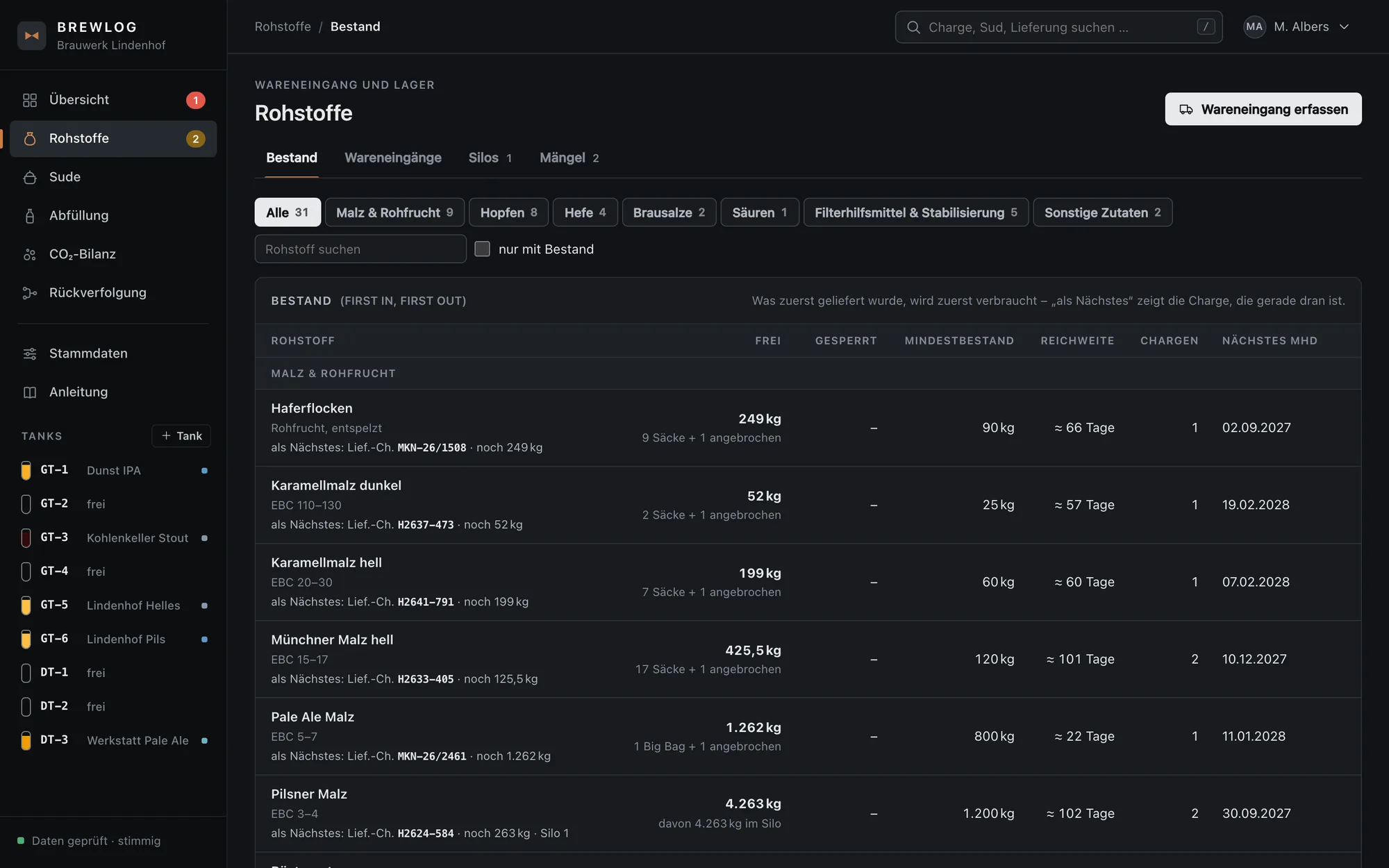This screenshot has height=868, width=1389.
Task: Filter by Sonstige Zutaten
Action: tap(1103, 212)
